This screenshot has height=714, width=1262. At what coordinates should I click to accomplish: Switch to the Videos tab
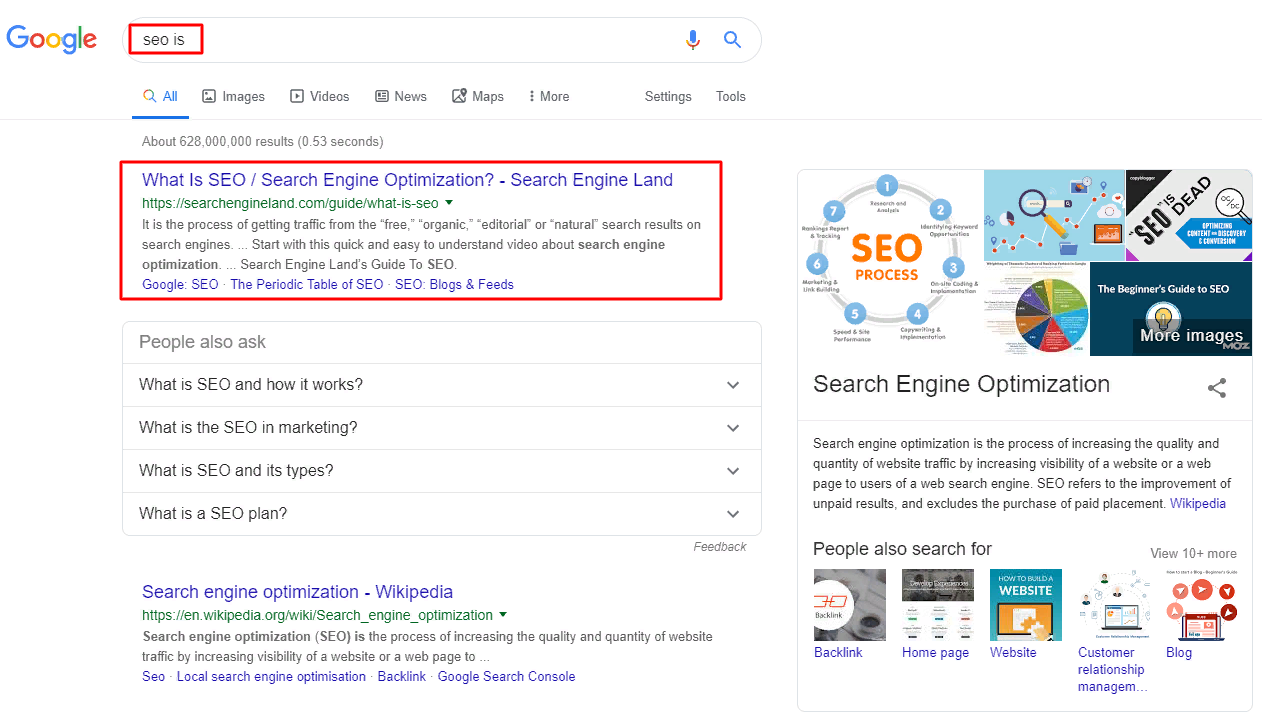319,97
